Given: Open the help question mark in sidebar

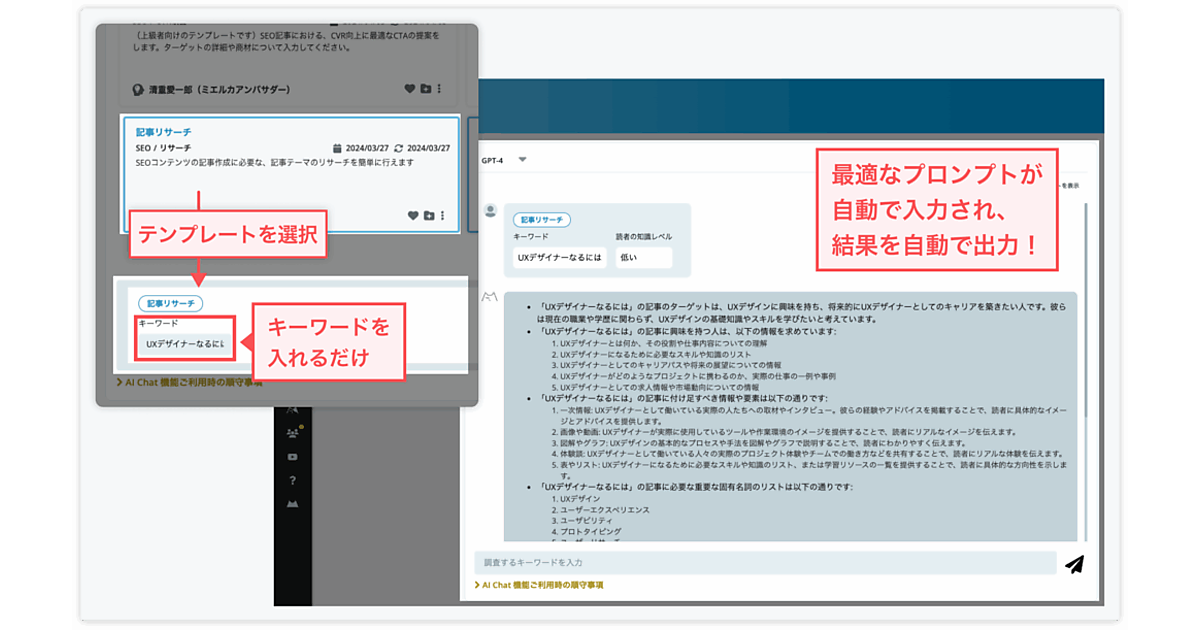Looking at the screenshot, I should (292, 480).
